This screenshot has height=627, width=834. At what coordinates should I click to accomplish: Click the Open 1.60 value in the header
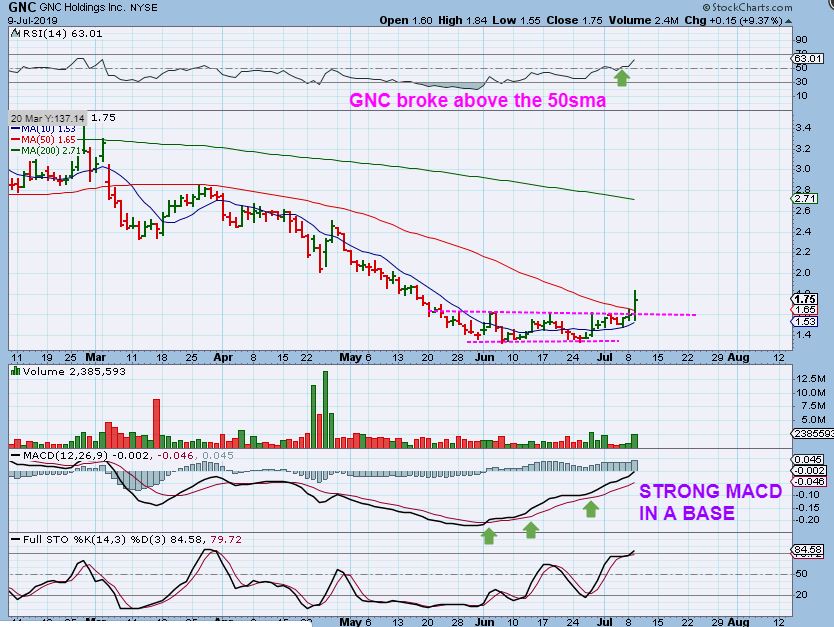406,20
